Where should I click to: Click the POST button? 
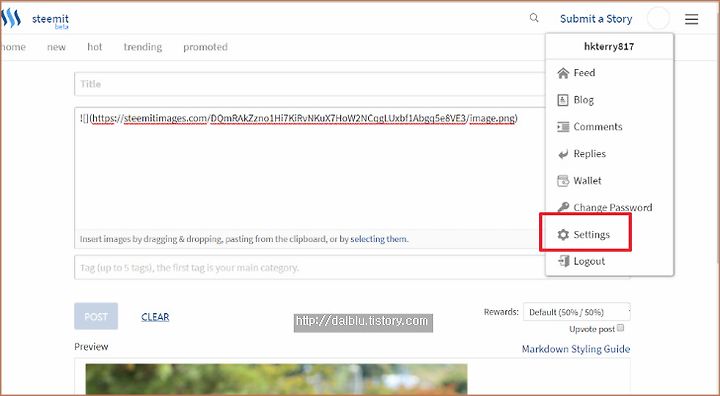point(96,316)
